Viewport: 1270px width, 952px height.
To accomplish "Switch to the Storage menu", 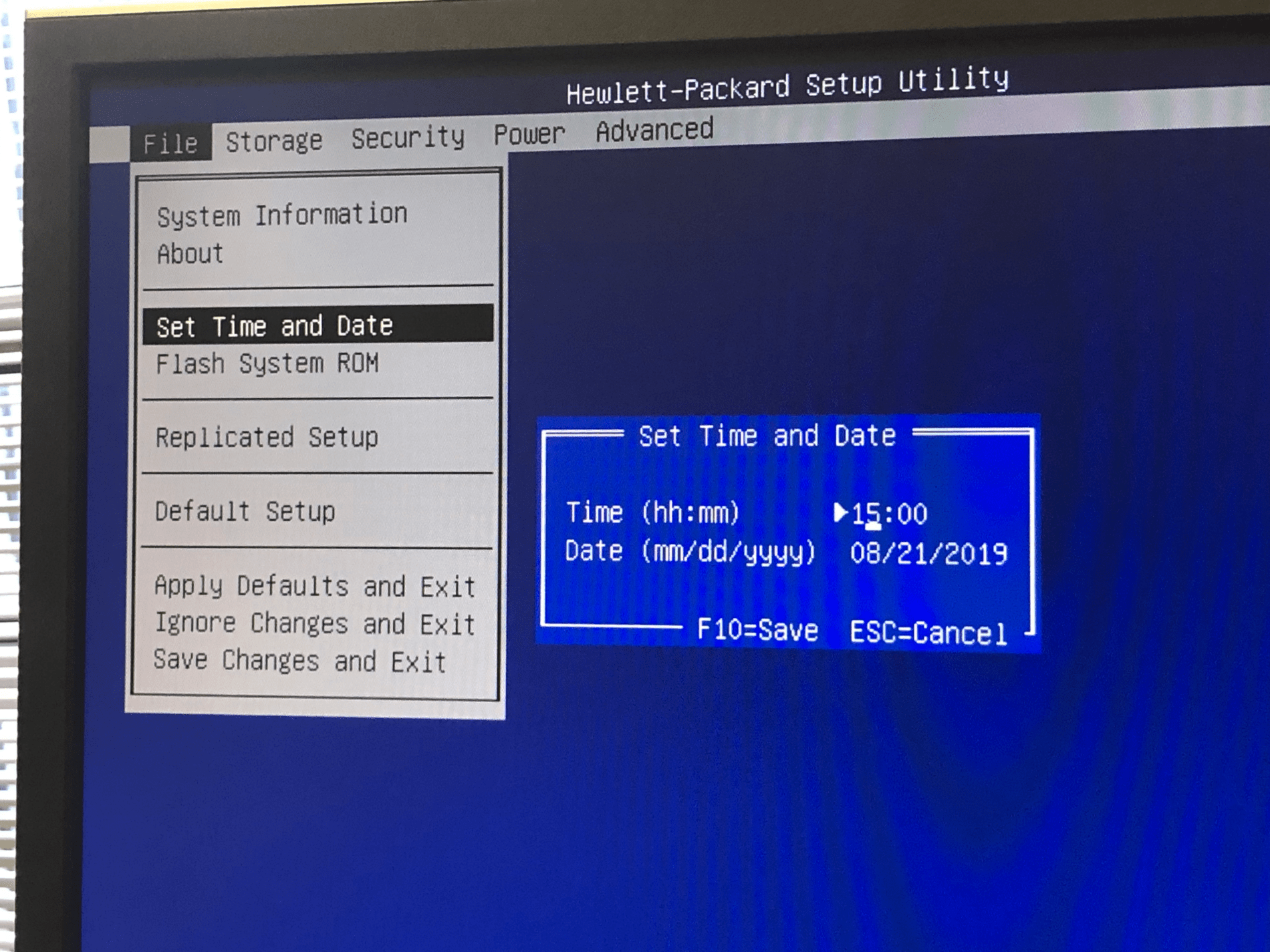I will [273, 141].
